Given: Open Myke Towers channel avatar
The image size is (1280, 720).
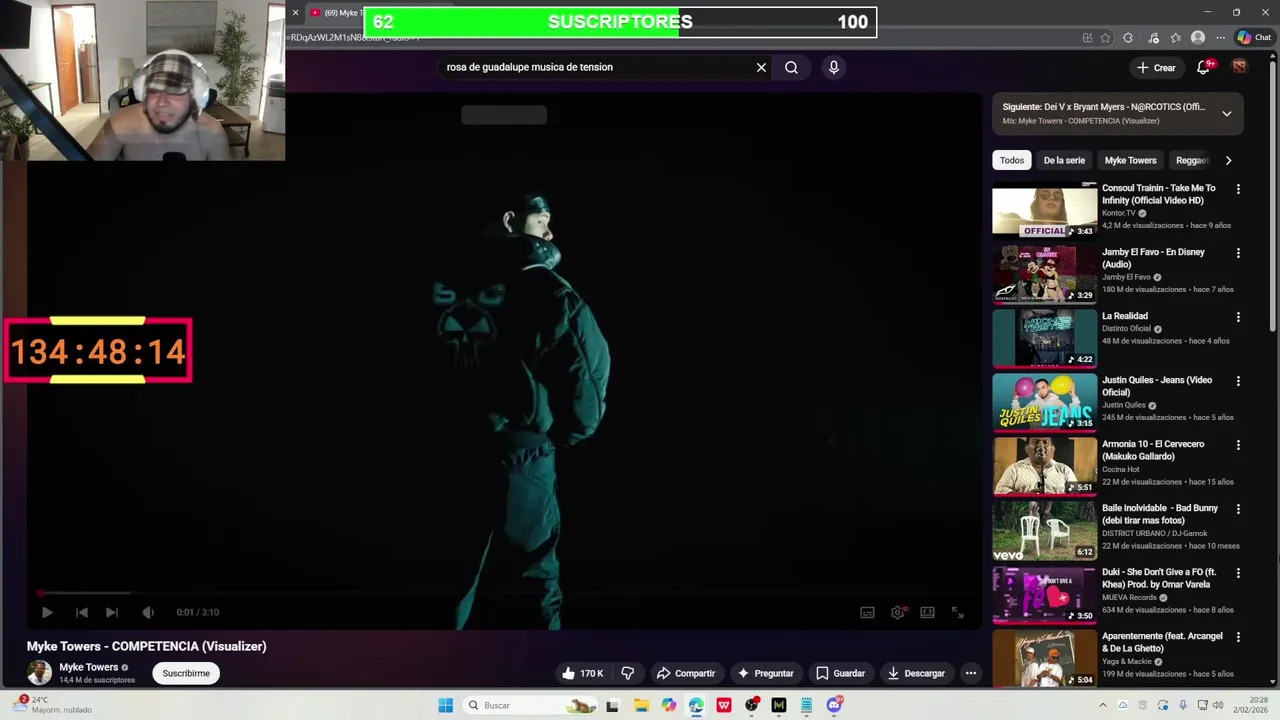Looking at the screenshot, I should (x=39, y=672).
